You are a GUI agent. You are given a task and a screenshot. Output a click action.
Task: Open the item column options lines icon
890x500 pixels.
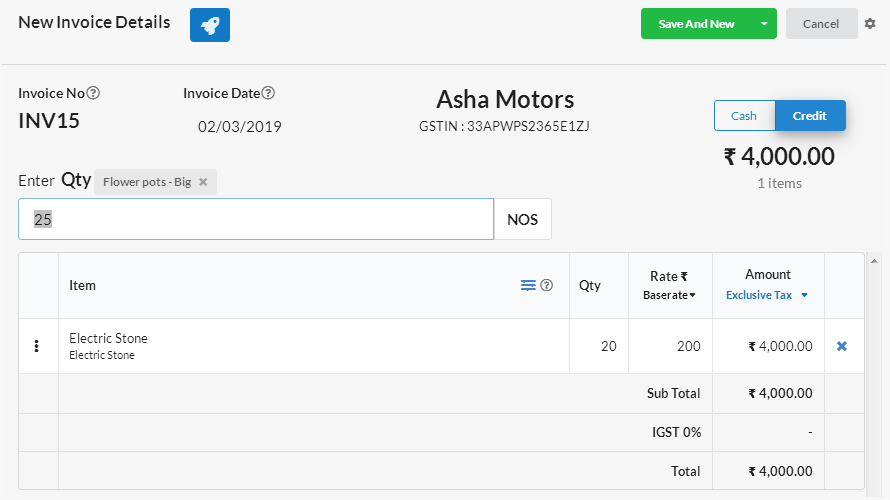(x=528, y=285)
